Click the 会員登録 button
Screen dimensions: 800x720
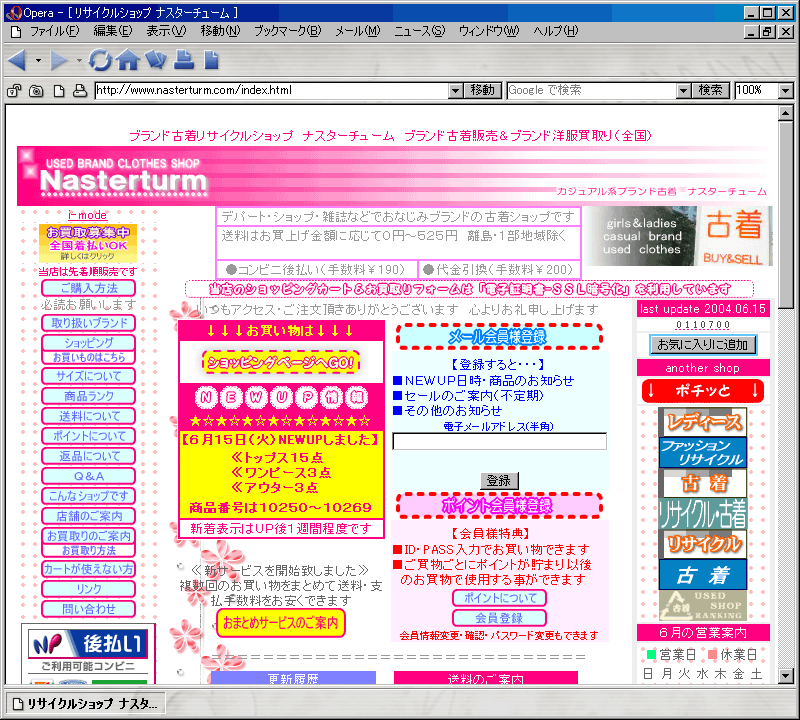coord(499,618)
